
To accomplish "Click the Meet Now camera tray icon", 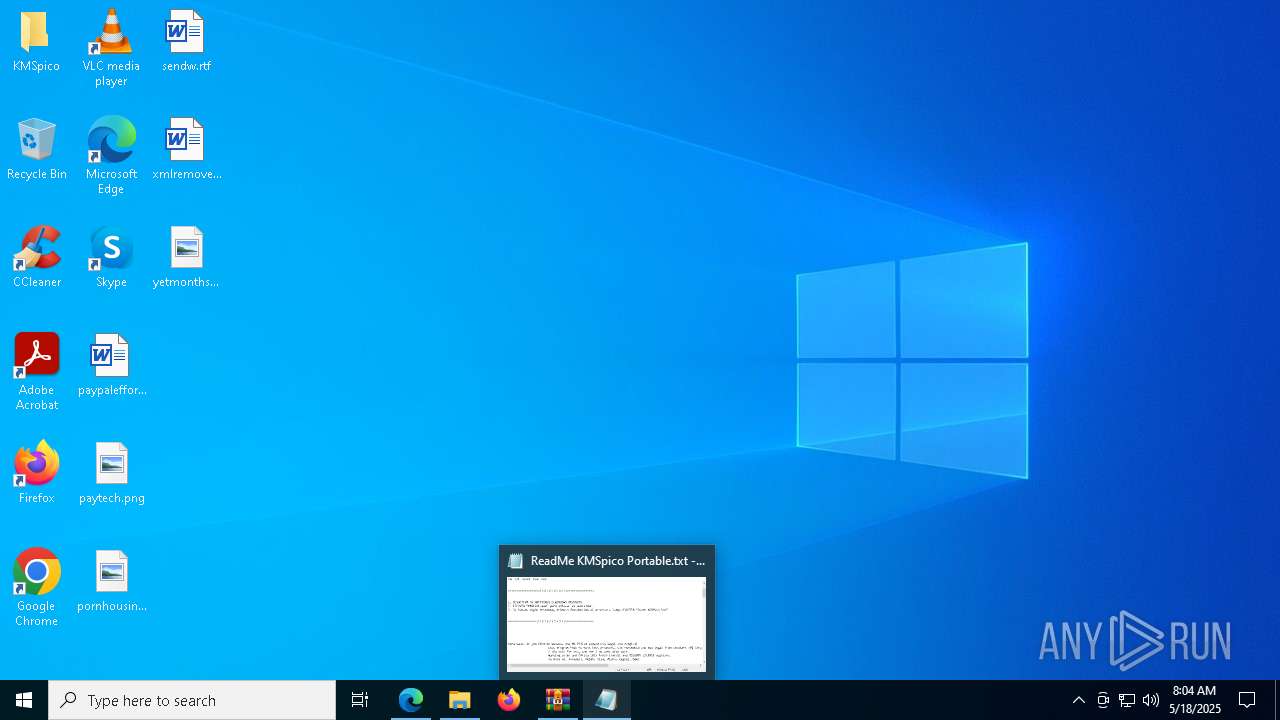I will click(1103, 700).
